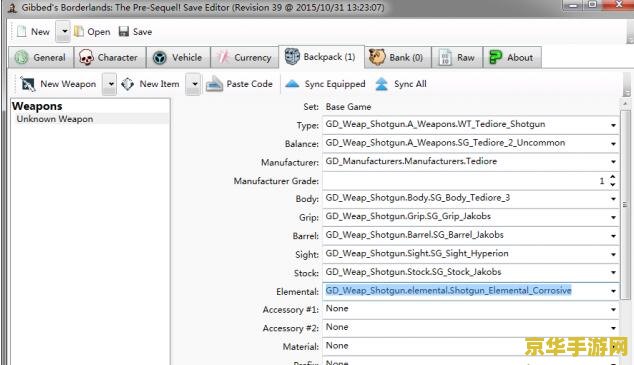Click the Backpack icon
This screenshot has height=365, width=634.
pos(292,57)
